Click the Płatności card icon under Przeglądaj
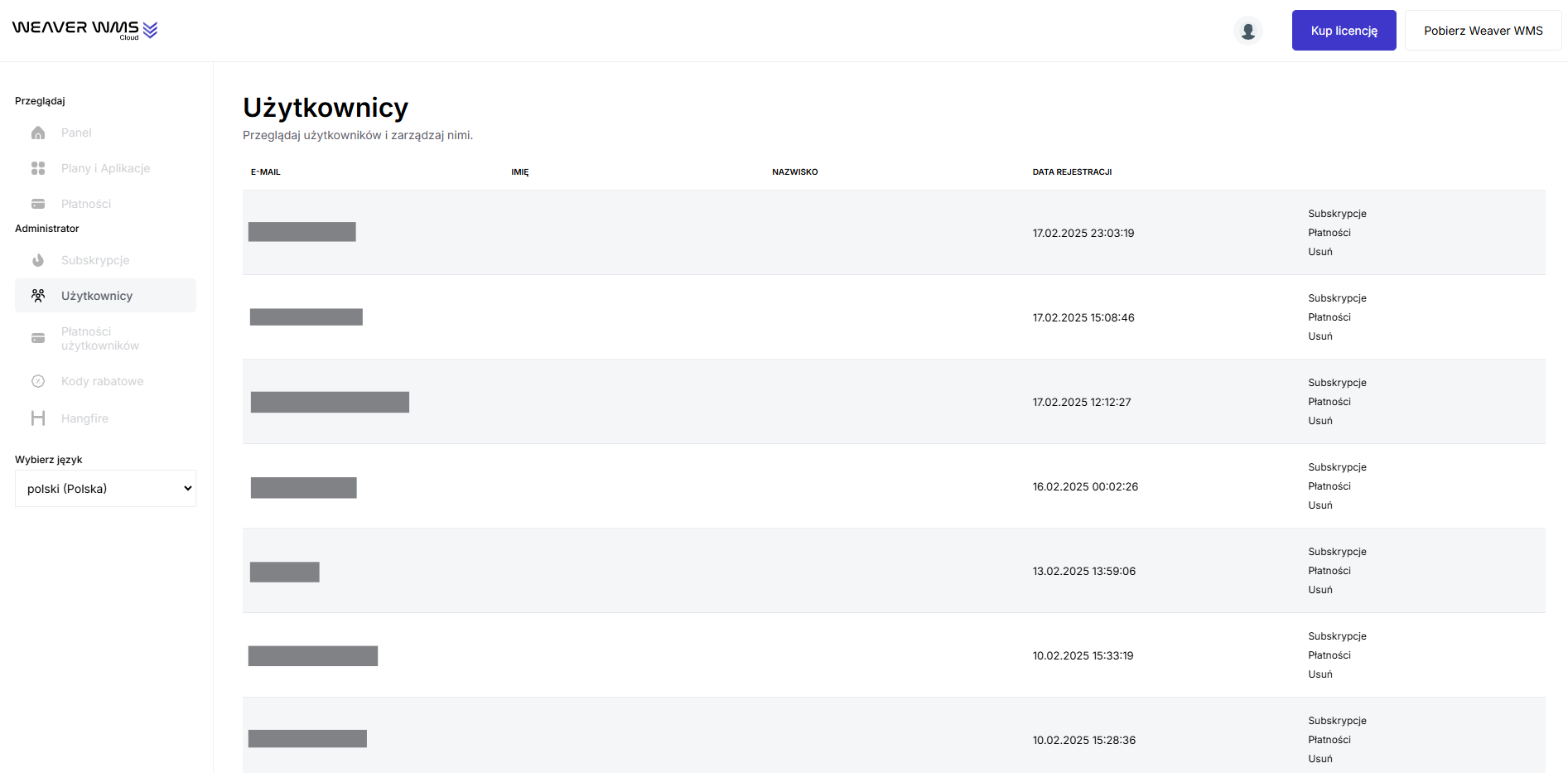 coord(38,204)
